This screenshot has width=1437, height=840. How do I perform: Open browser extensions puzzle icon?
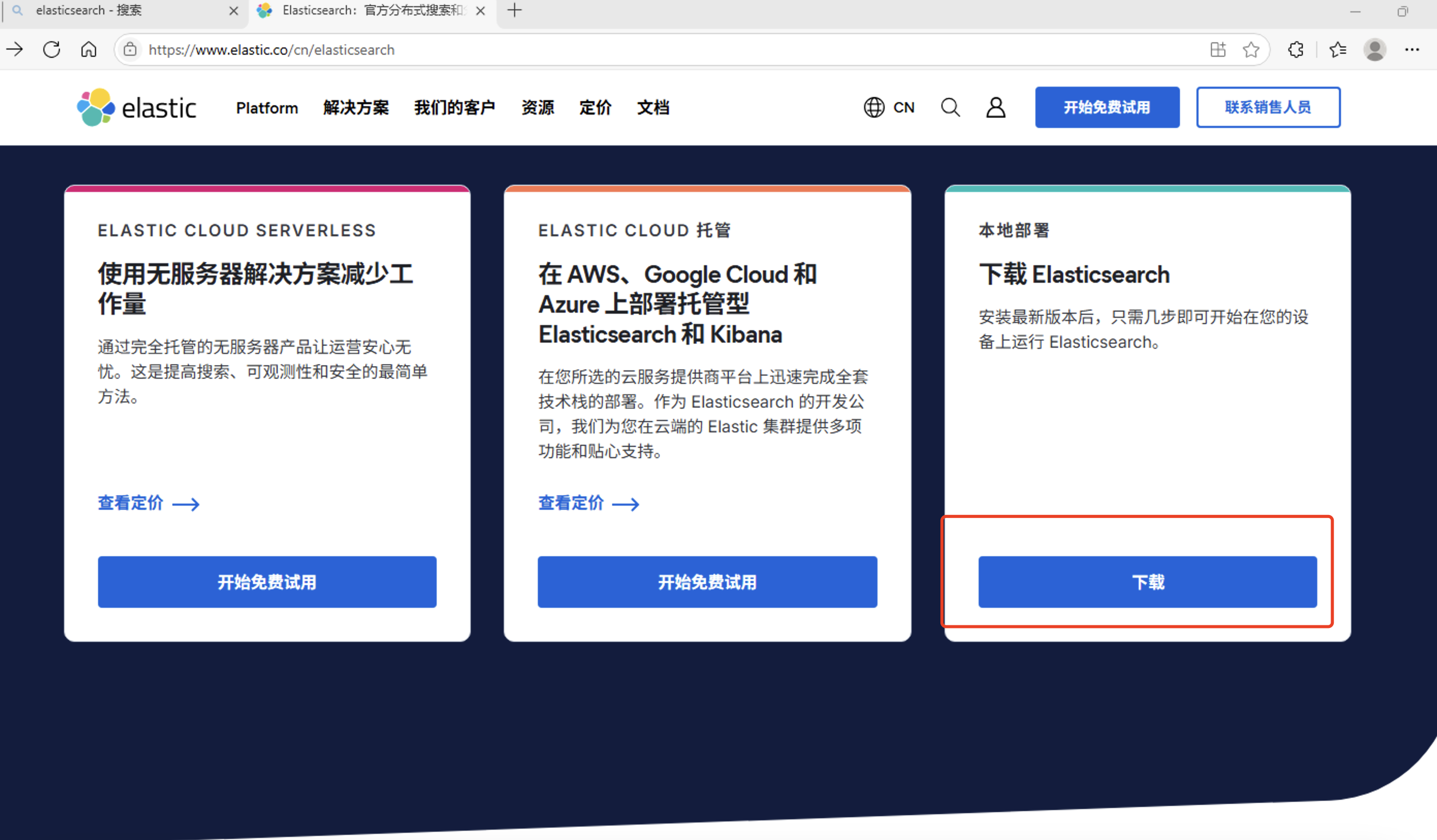(x=1296, y=50)
